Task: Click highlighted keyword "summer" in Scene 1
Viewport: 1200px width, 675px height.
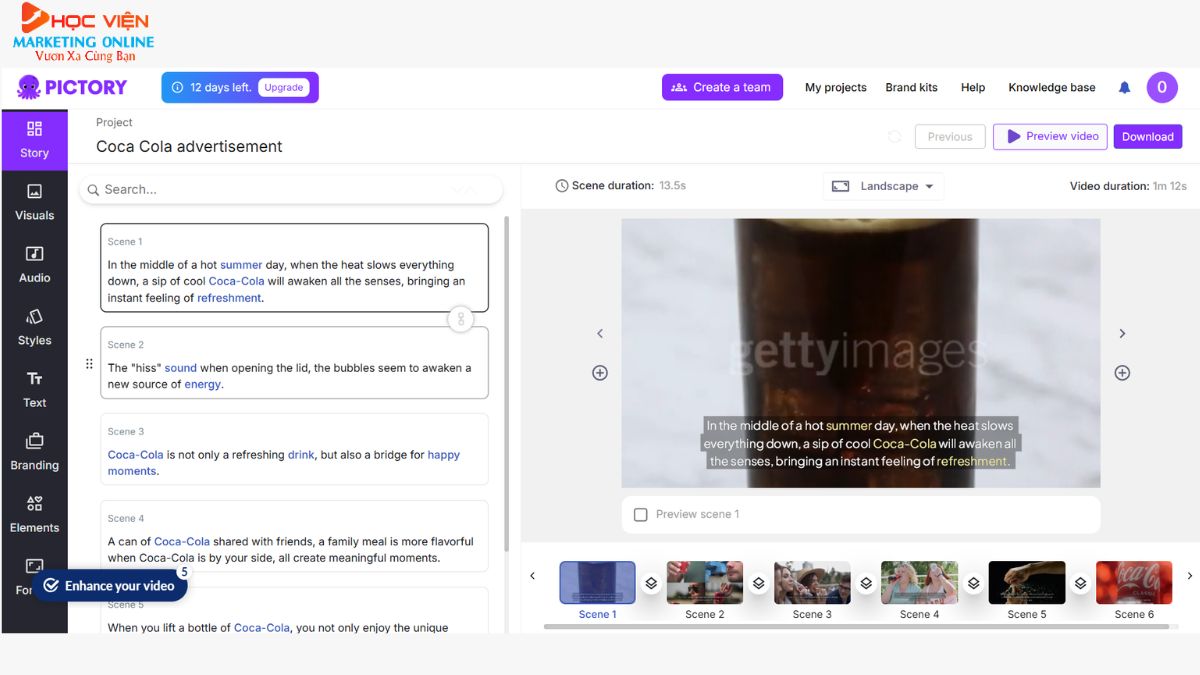Action: tap(241, 265)
